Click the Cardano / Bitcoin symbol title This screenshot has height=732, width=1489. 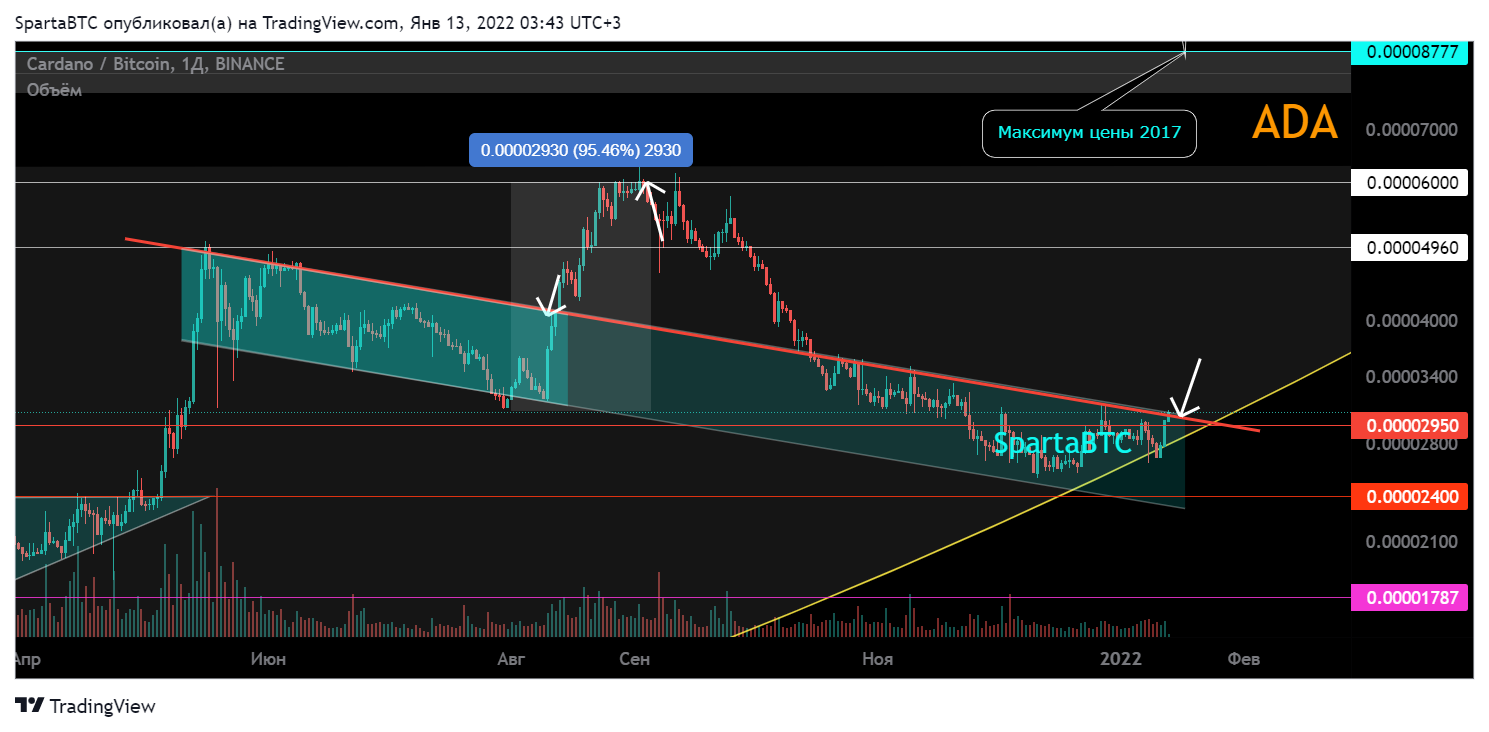[155, 64]
